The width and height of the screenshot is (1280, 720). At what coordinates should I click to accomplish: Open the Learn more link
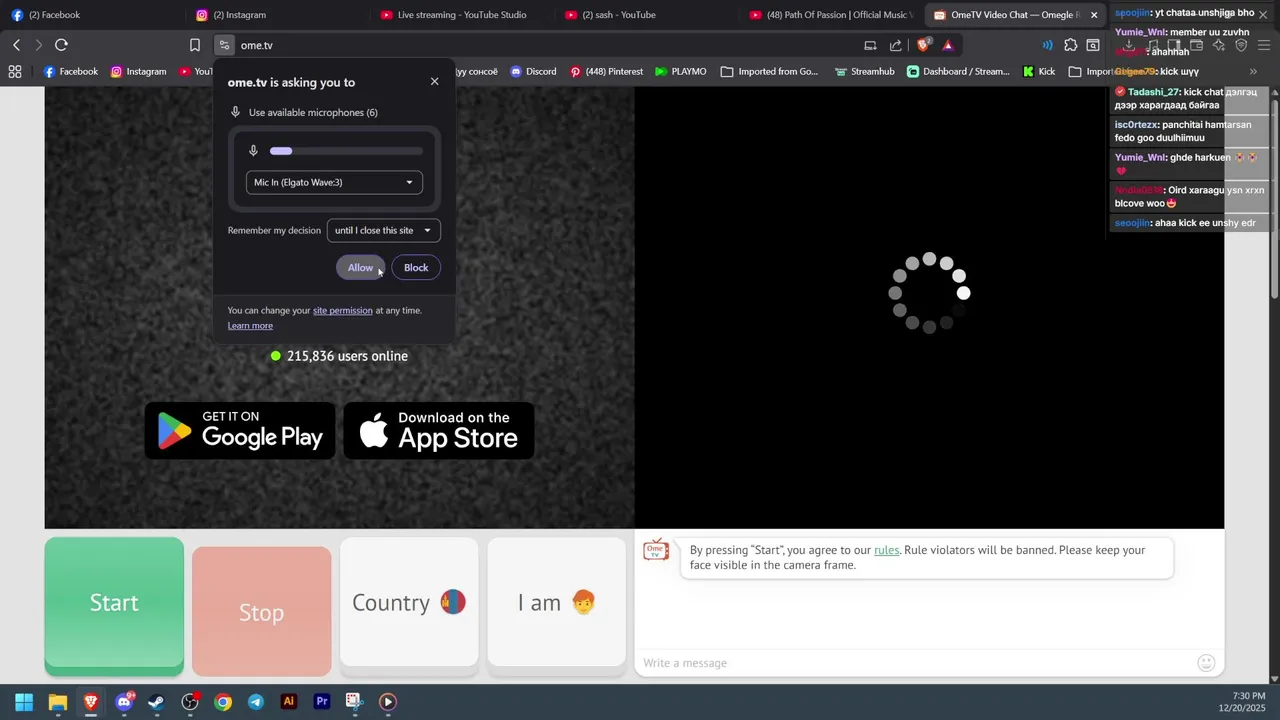250,325
